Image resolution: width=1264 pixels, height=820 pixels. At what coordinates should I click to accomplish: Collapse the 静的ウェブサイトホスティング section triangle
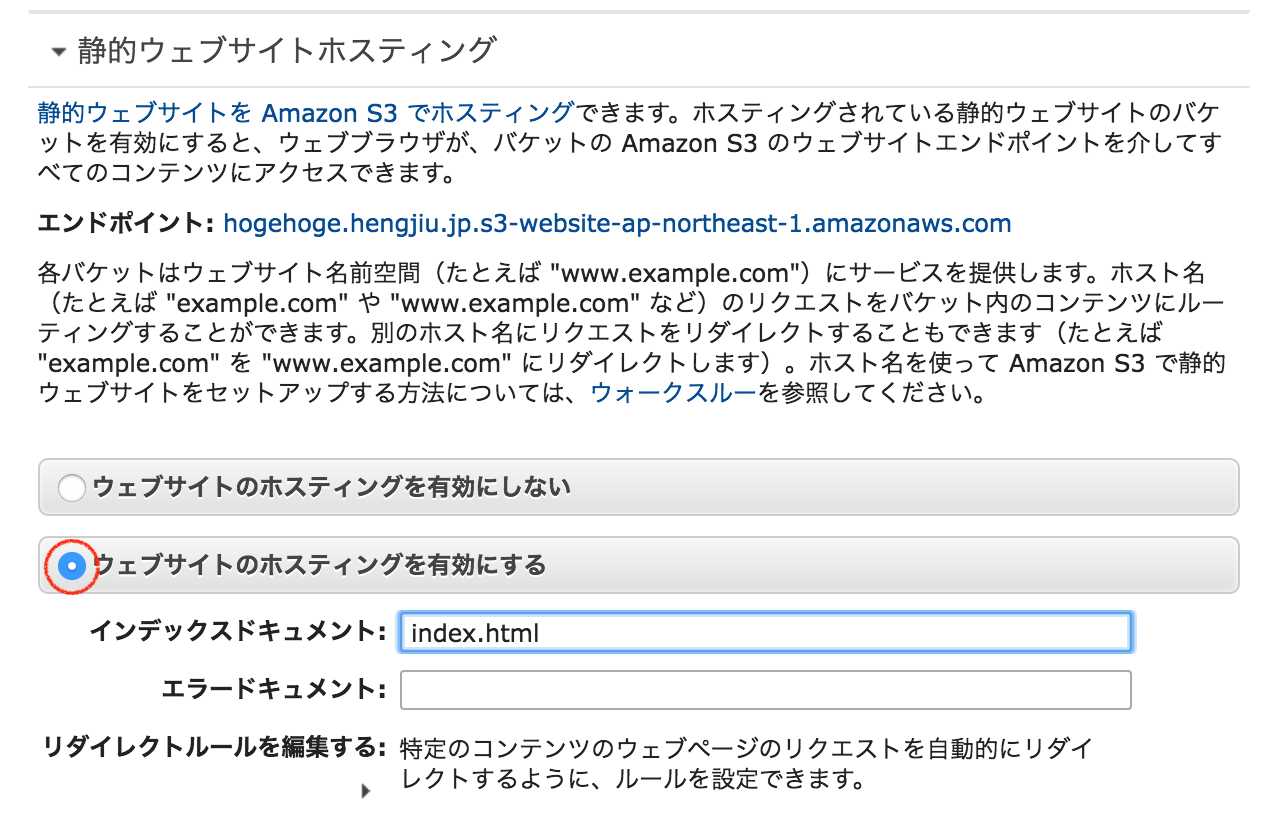click(x=59, y=51)
